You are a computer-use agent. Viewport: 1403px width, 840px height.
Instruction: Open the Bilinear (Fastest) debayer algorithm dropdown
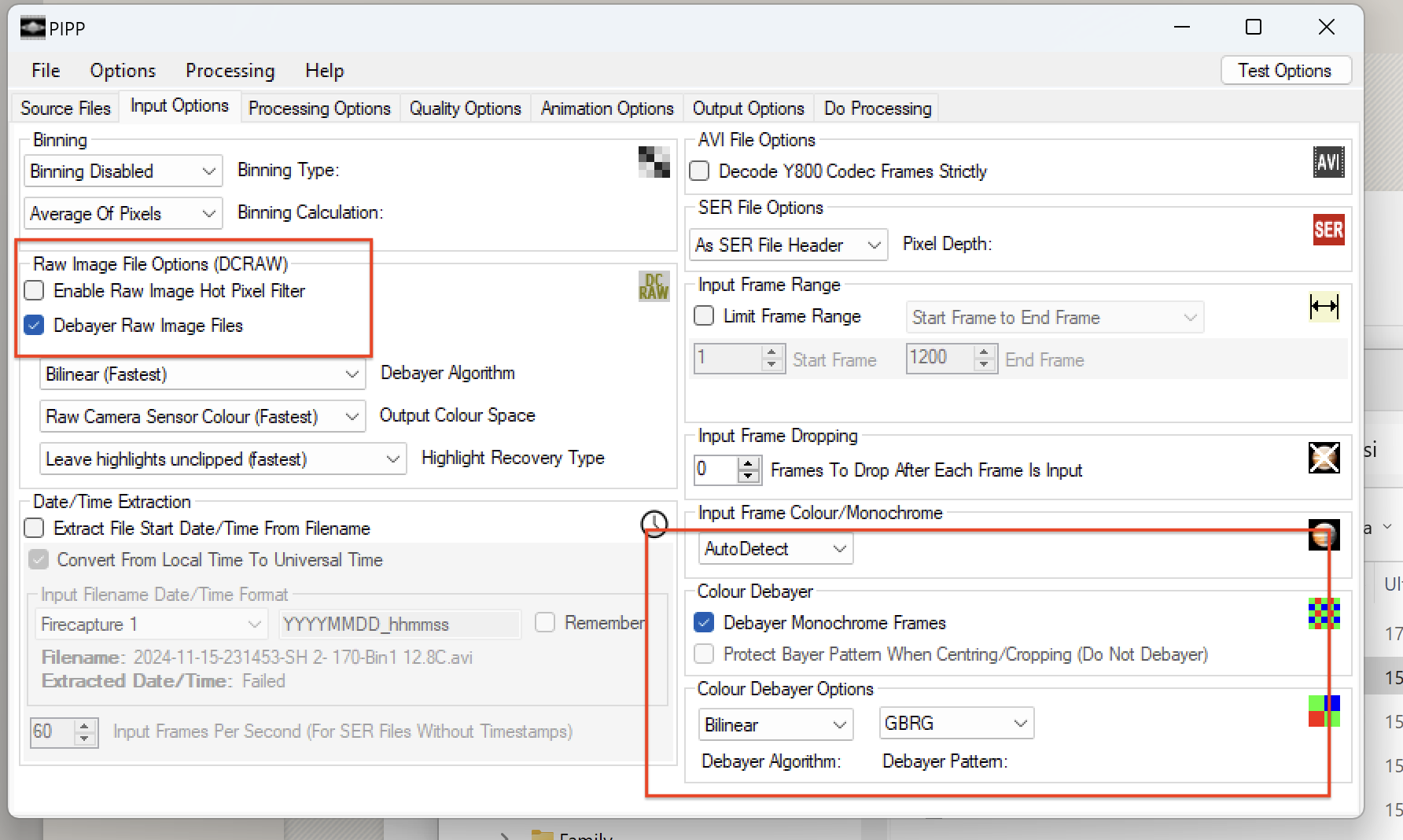coord(203,374)
